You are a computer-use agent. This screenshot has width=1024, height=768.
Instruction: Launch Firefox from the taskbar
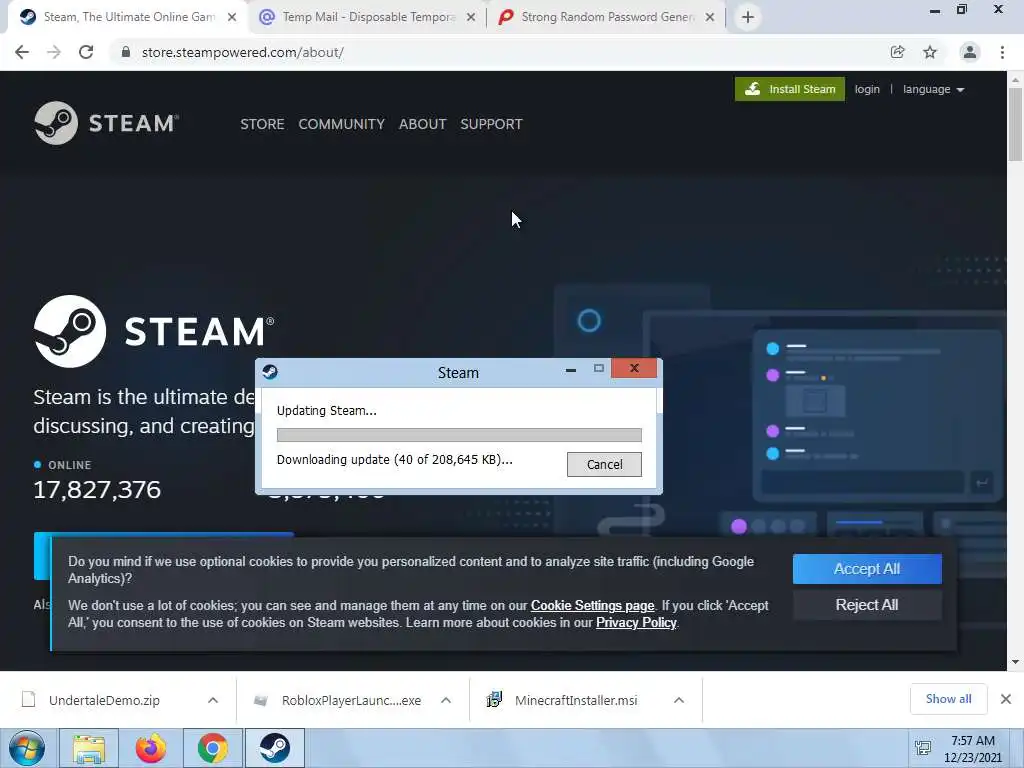click(151, 748)
